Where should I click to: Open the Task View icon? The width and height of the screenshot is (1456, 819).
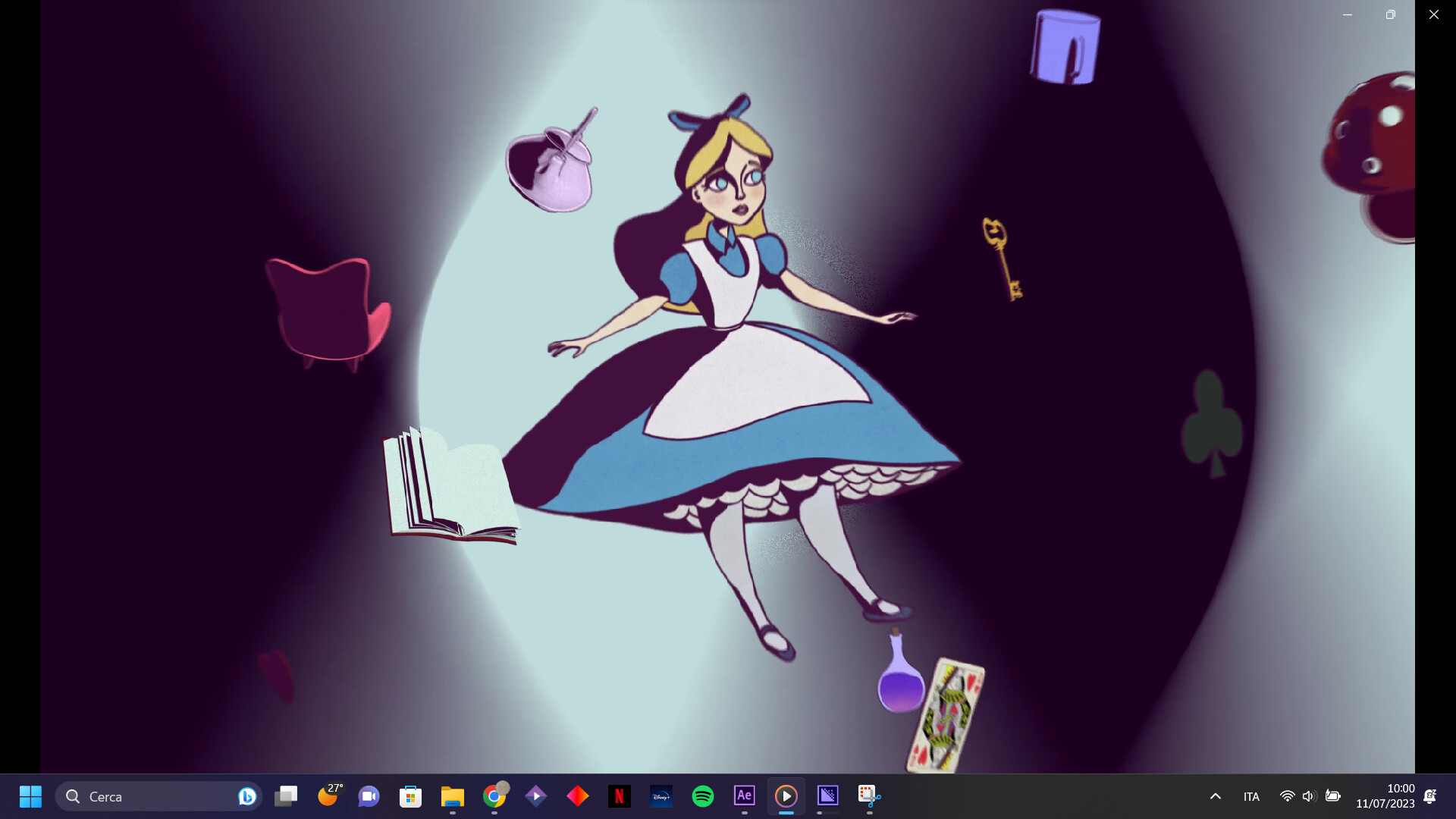click(x=286, y=796)
